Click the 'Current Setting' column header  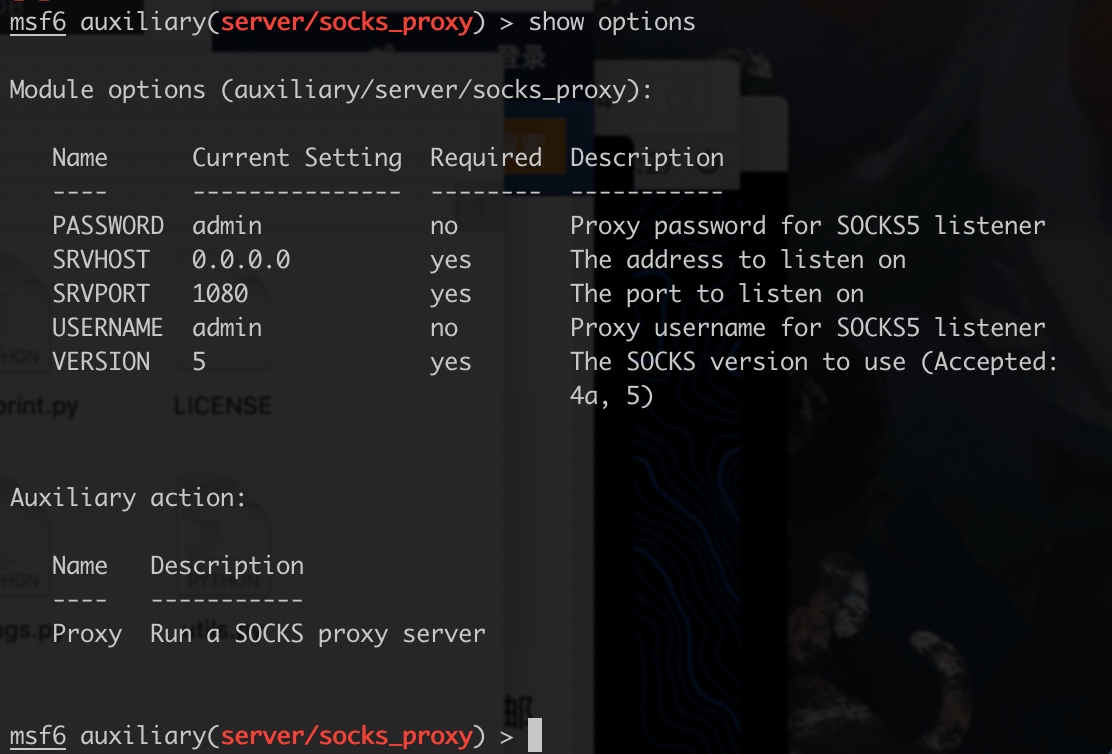click(297, 157)
